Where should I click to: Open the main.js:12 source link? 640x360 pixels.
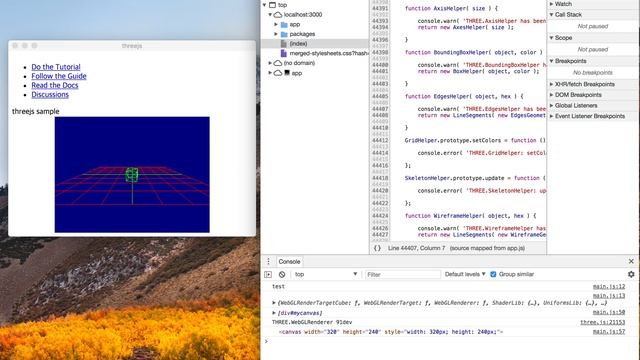[609, 287]
